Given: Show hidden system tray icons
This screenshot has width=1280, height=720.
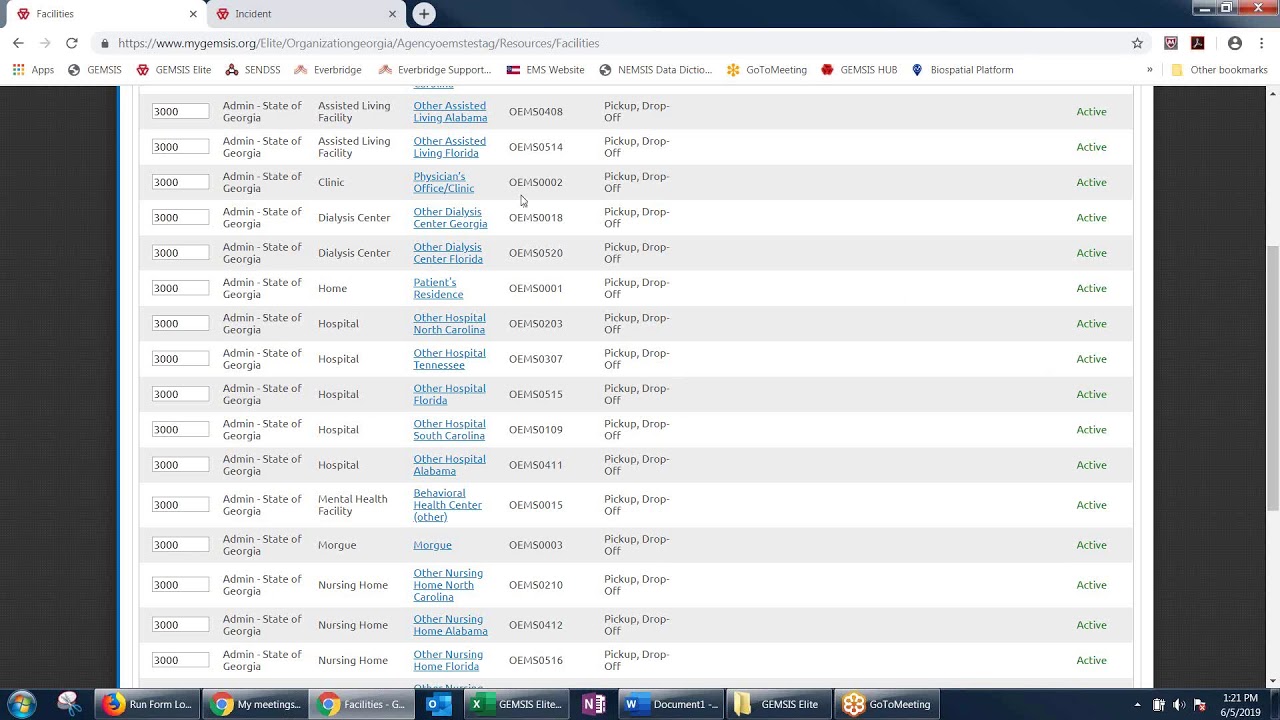Looking at the screenshot, I should click(1137, 704).
